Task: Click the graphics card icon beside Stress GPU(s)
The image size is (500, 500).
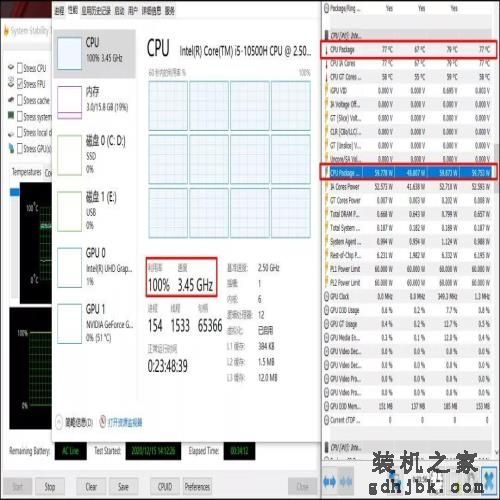Action: click(x=11, y=148)
